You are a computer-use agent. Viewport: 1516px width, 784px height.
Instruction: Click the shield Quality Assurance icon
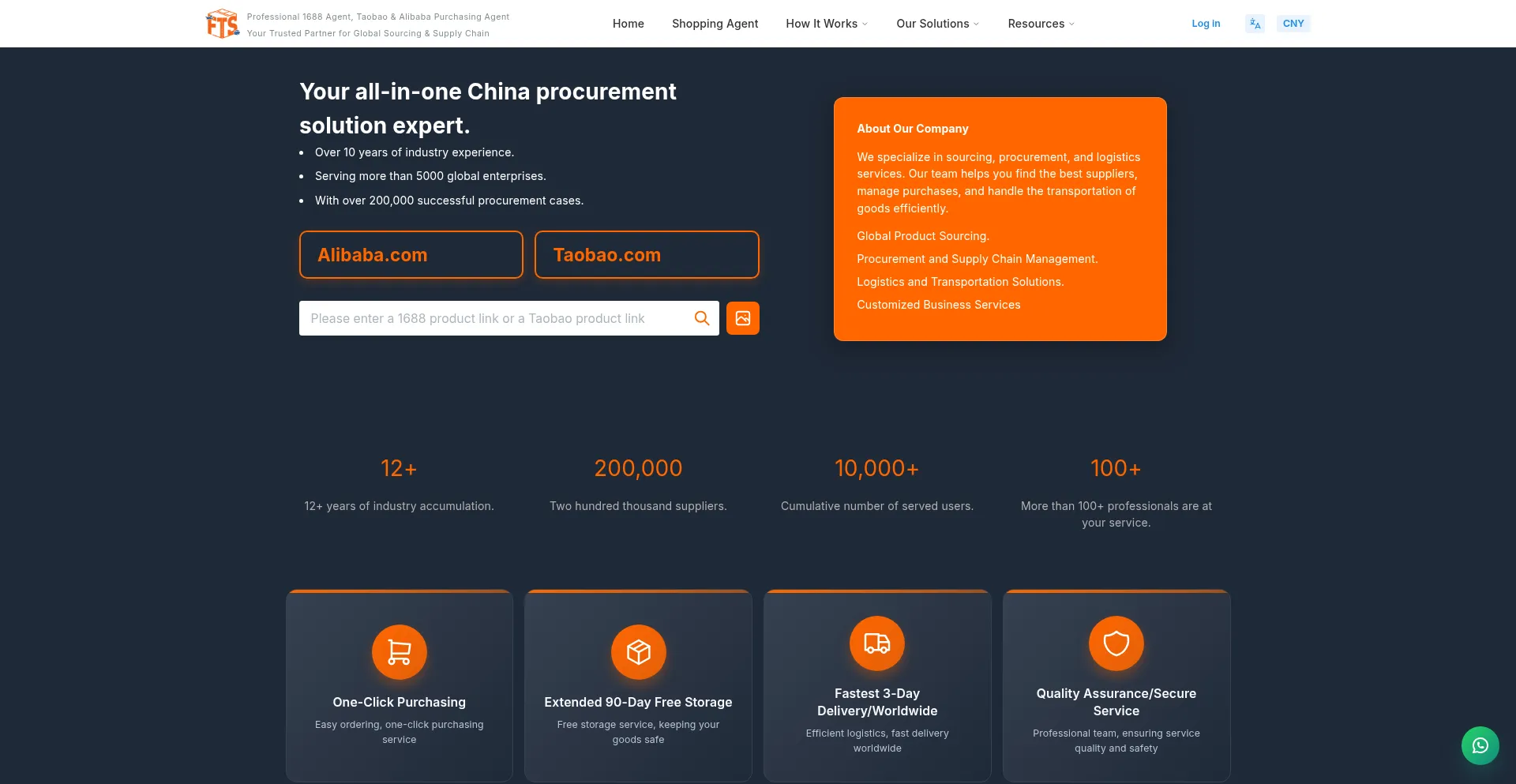1116,643
